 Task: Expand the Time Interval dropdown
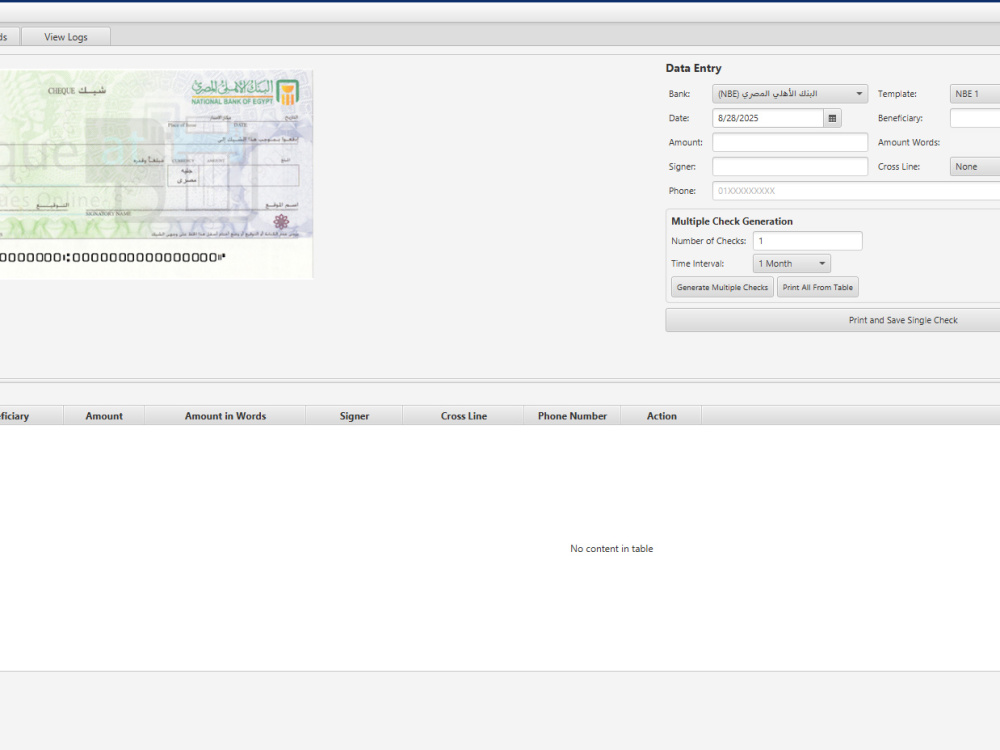point(791,263)
